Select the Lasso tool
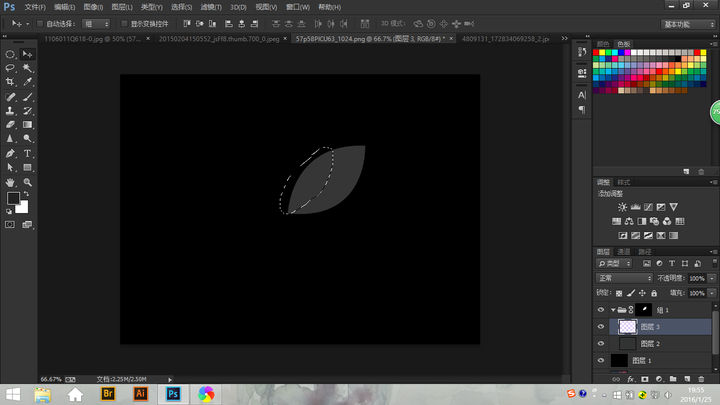720x405 pixels. (10, 68)
